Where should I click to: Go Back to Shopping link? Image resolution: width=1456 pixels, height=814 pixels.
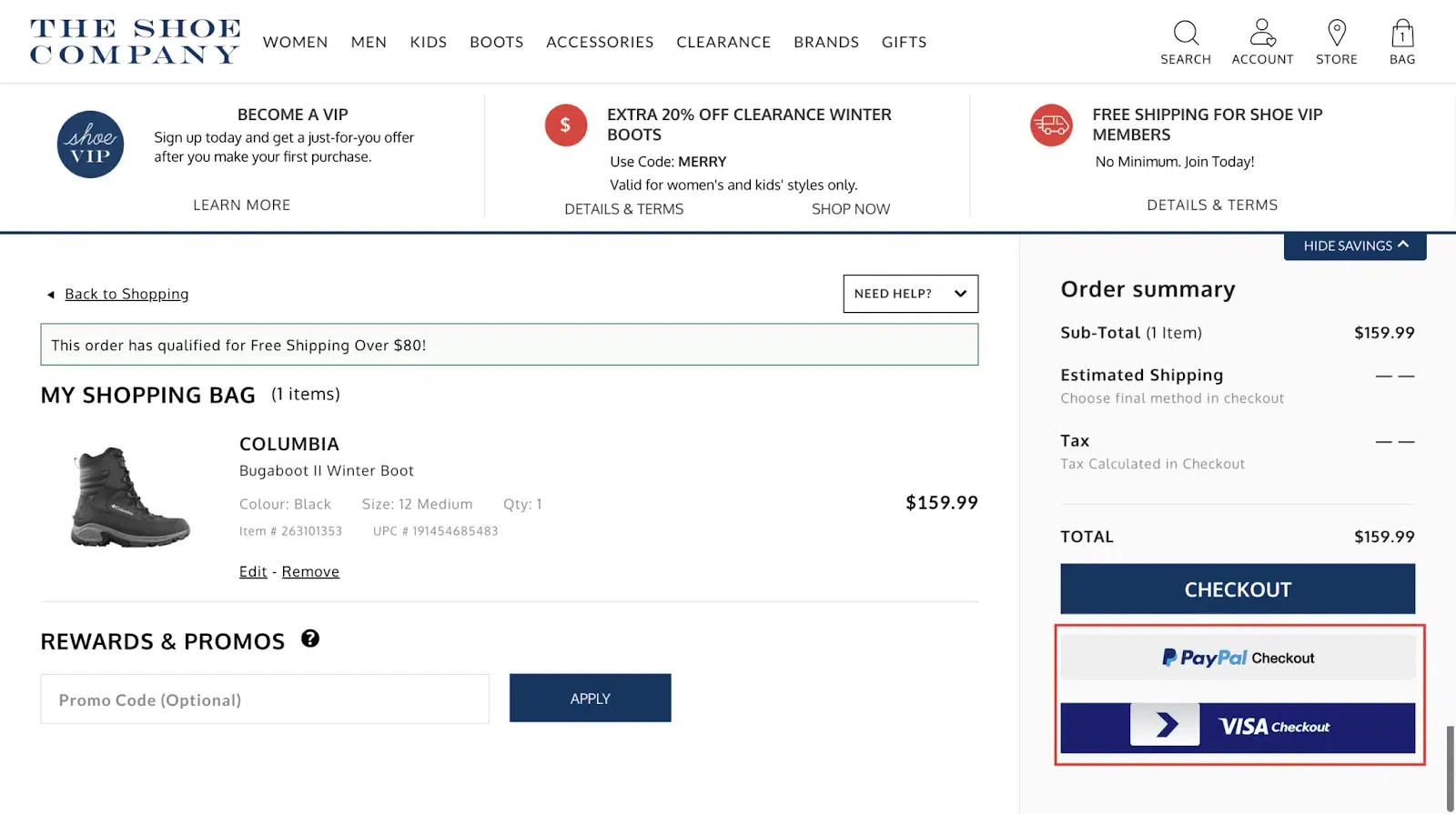126,294
